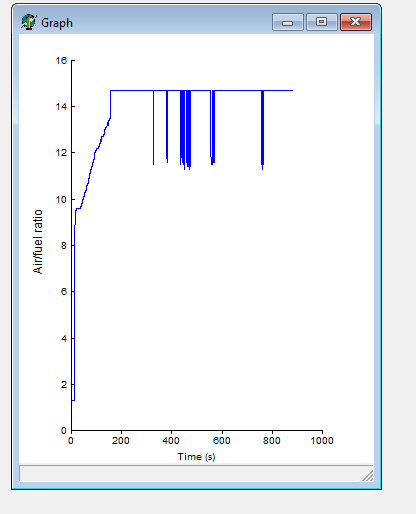Click the 'Graph' window title text
Viewport: 416px width, 514px height.
point(57,23)
